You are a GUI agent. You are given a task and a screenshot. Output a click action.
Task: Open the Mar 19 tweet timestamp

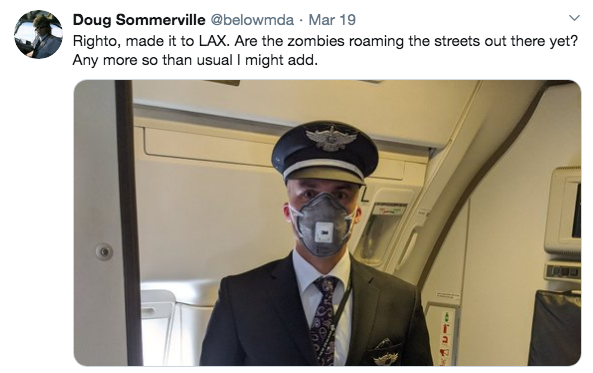332,20
